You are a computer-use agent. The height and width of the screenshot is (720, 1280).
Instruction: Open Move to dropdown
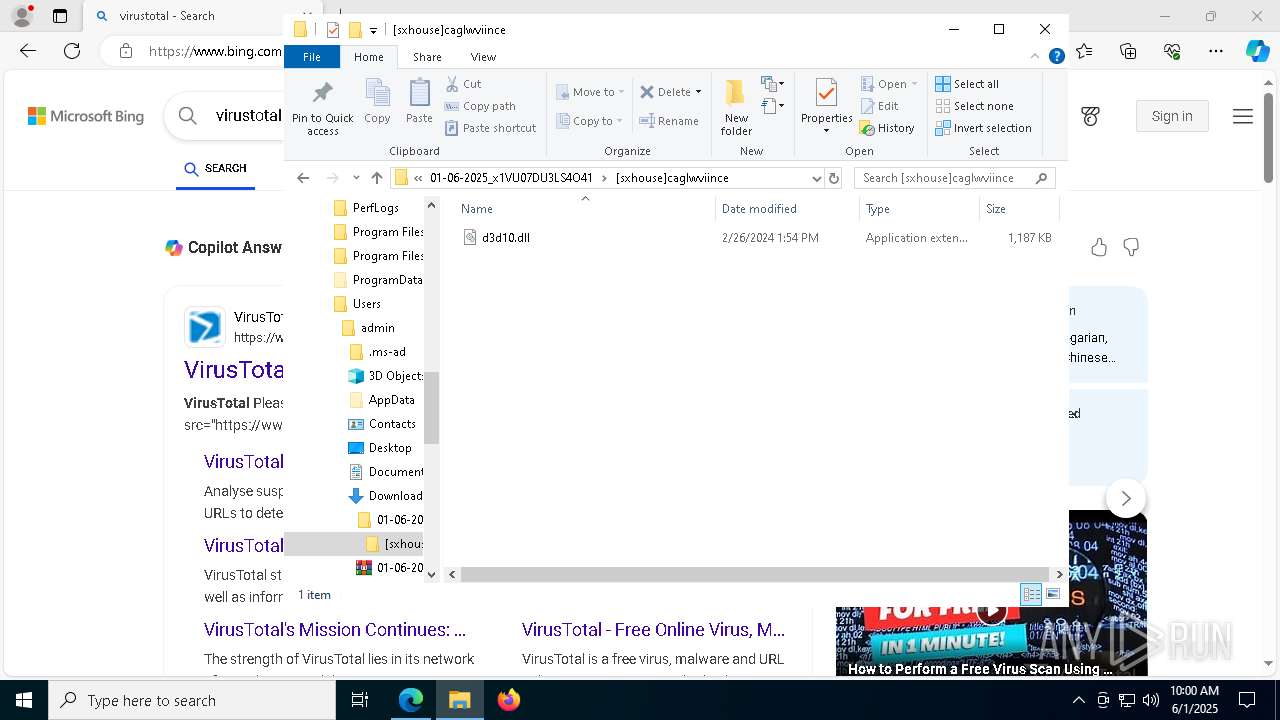pos(590,92)
